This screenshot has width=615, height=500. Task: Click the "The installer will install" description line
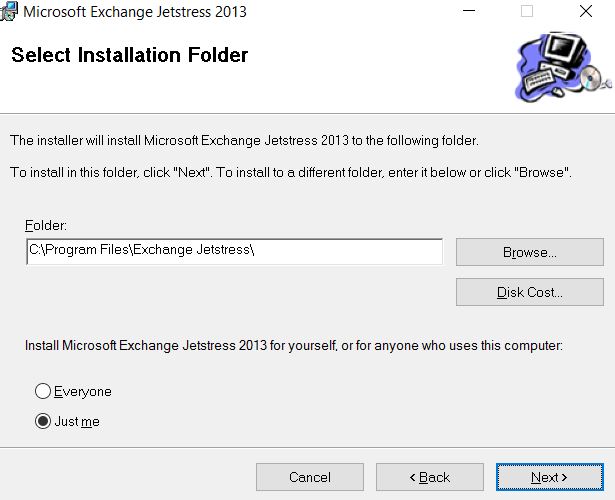coord(244,141)
